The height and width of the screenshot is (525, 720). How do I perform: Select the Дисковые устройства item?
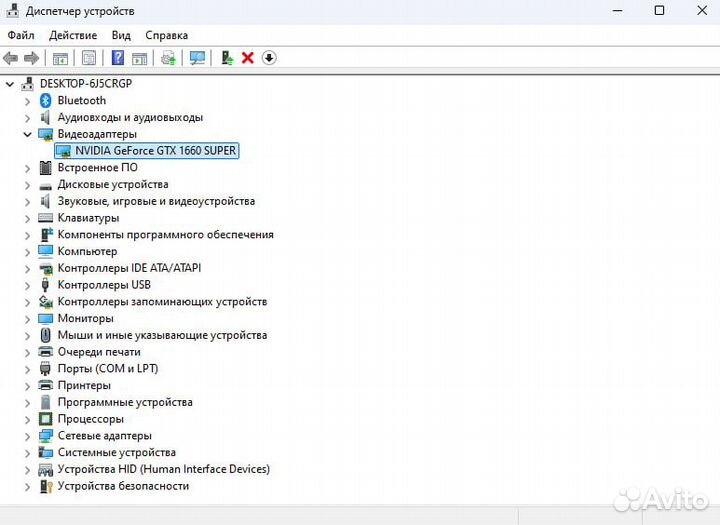point(112,184)
